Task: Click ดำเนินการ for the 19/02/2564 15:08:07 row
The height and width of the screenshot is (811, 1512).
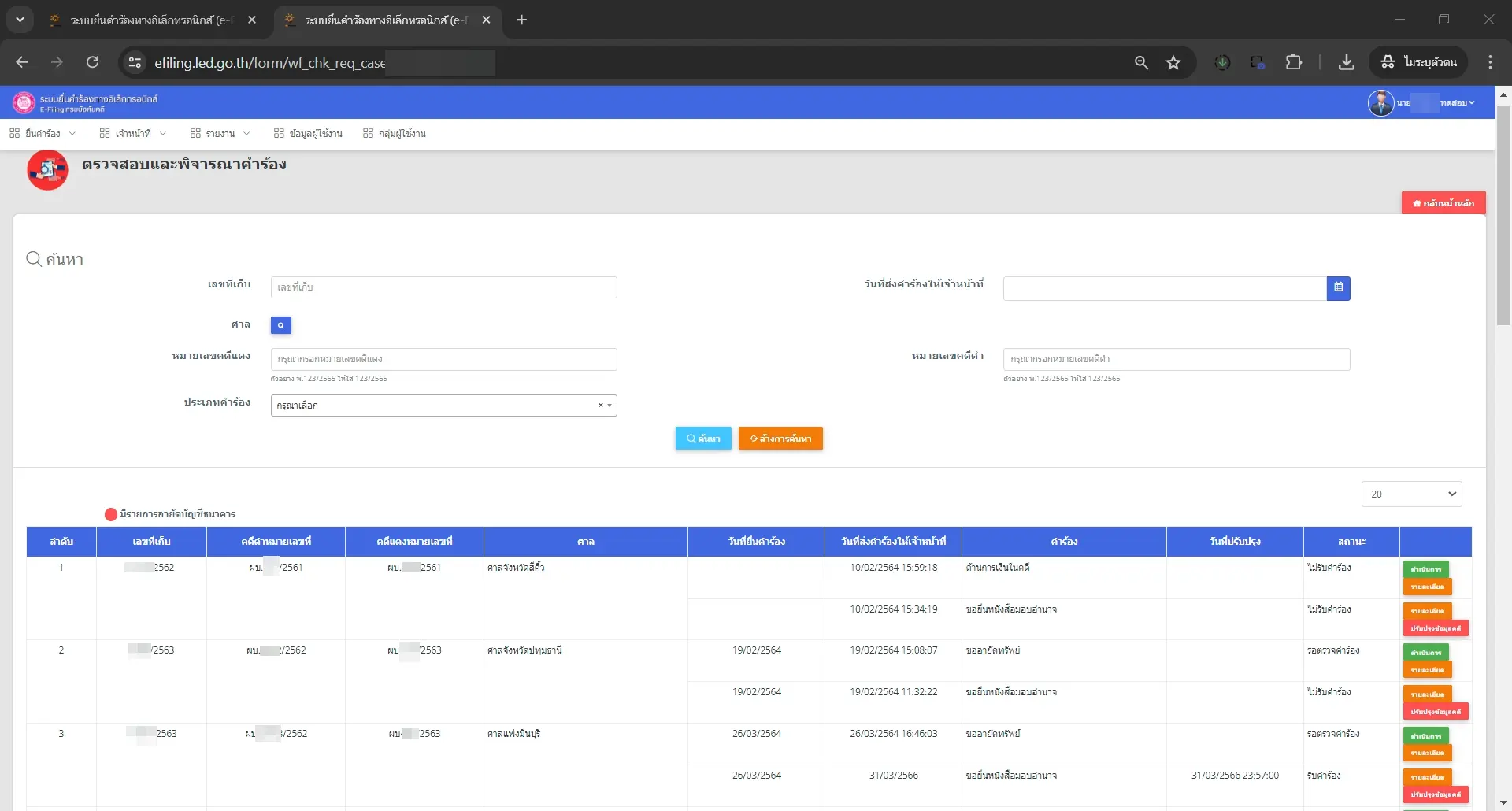Action: coord(1425,653)
